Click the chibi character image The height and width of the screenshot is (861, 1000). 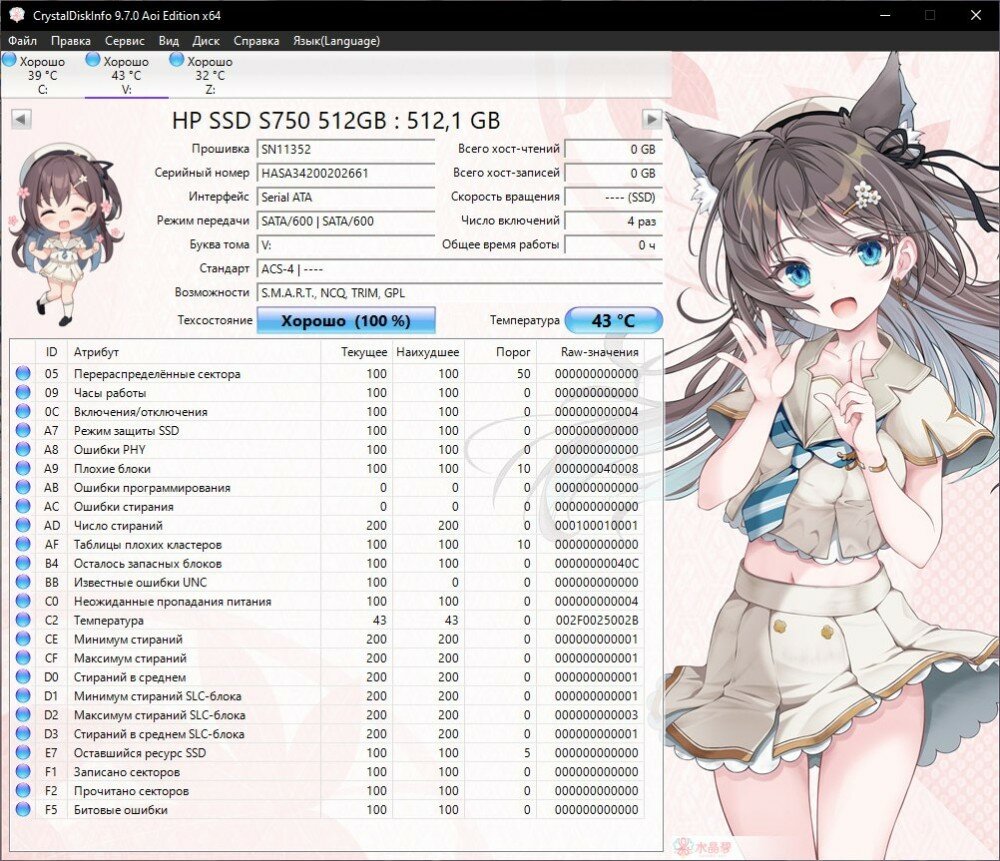[x=66, y=233]
